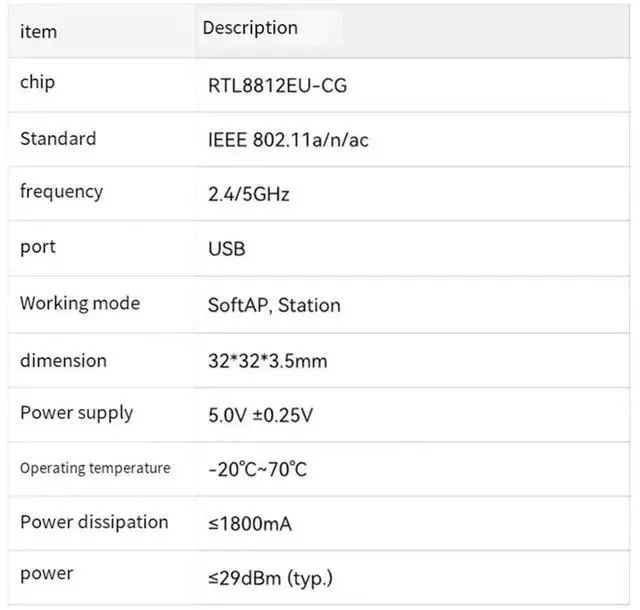Click the "Operating temperature" row label
The height and width of the screenshot is (610, 640).
coord(95,468)
